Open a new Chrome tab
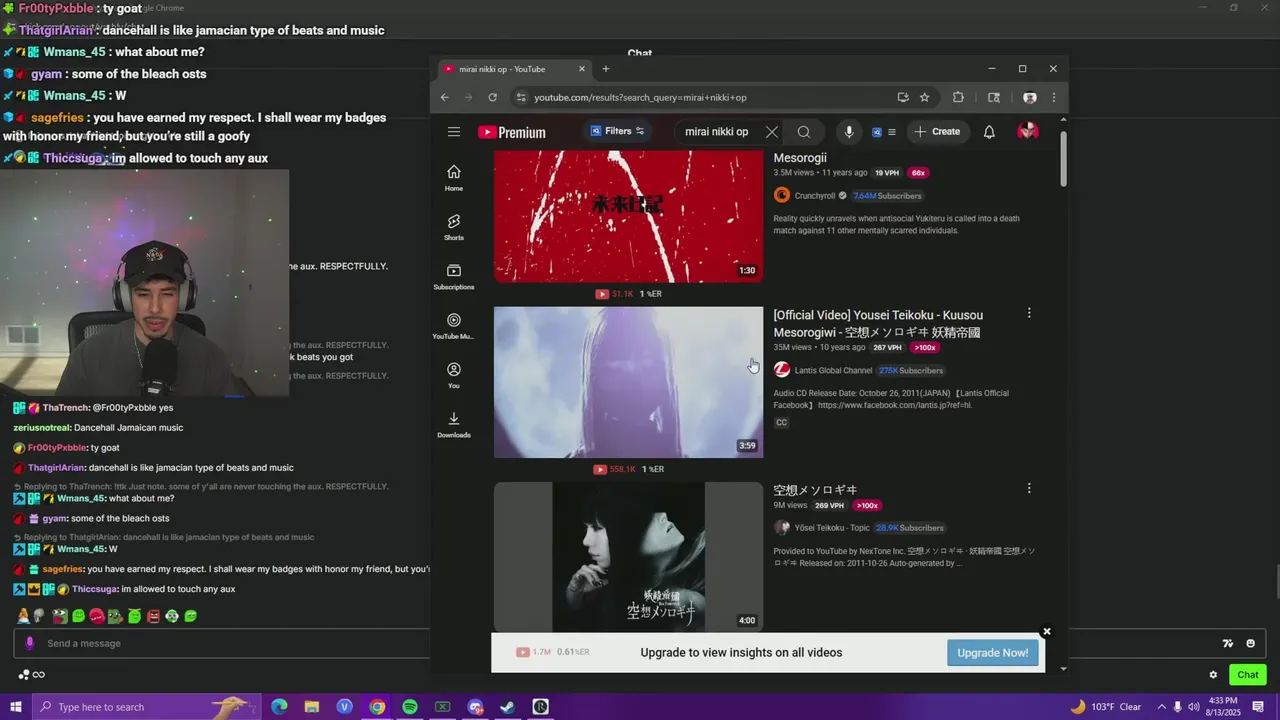The width and height of the screenshot is (1280, 720). coord(605,69)
